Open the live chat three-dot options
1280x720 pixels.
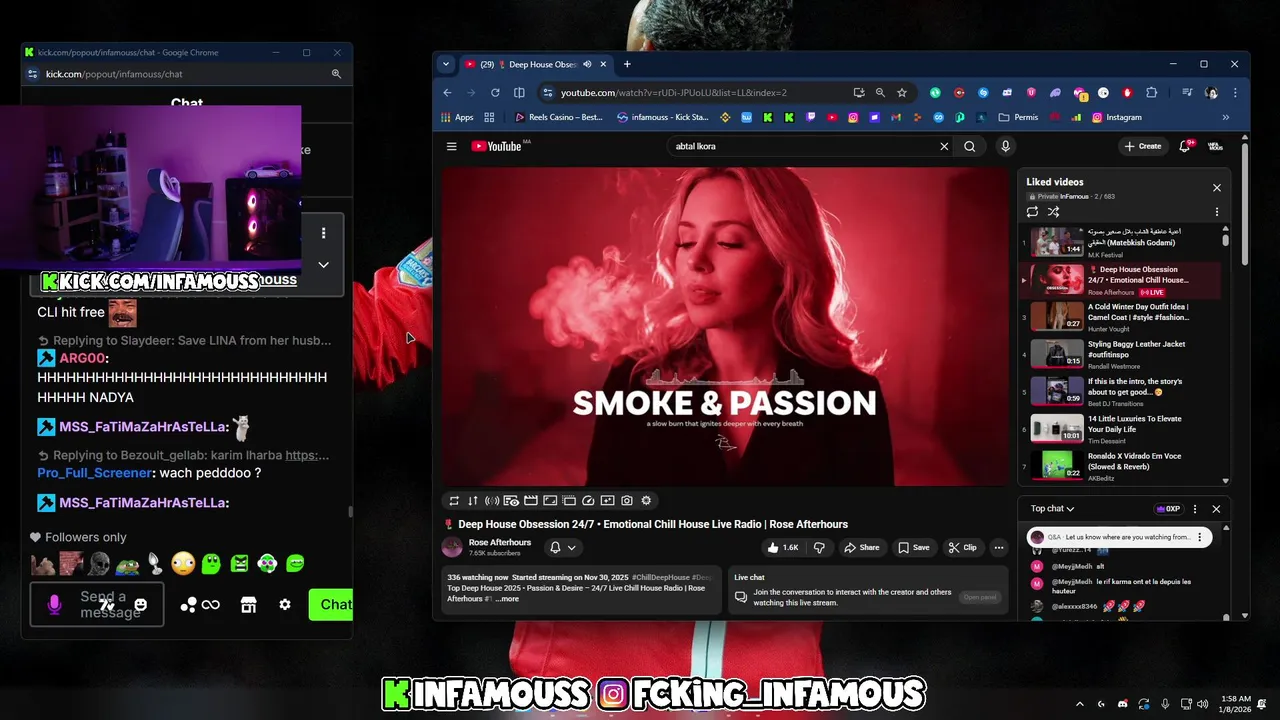1194,509
